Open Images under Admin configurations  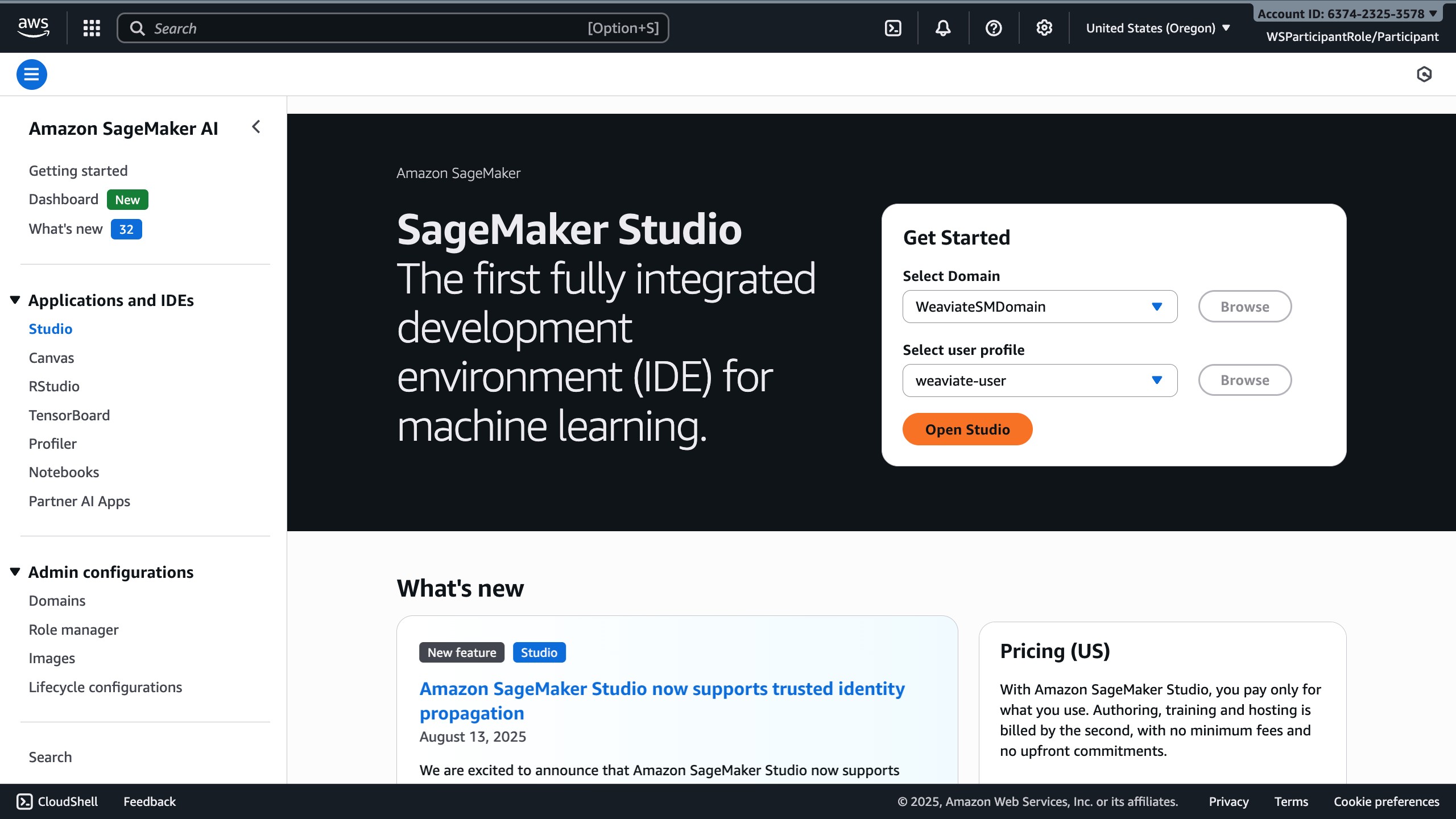click(52, 658)
